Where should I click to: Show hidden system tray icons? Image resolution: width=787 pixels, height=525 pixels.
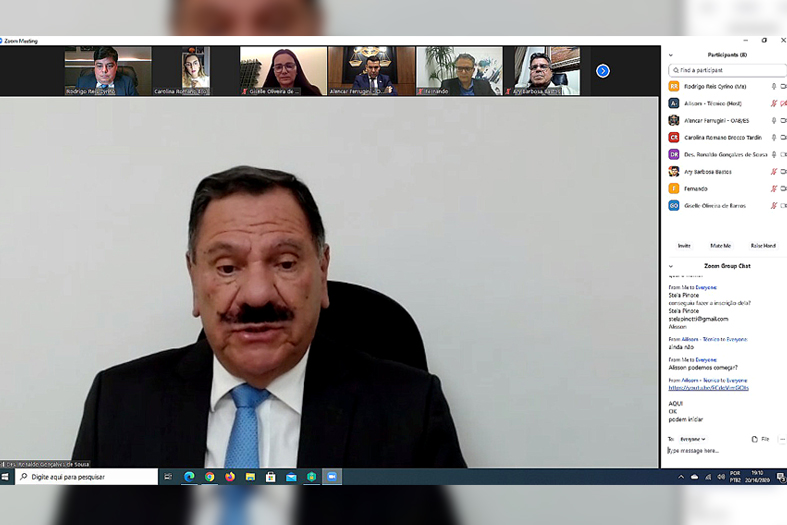(681, 477)
